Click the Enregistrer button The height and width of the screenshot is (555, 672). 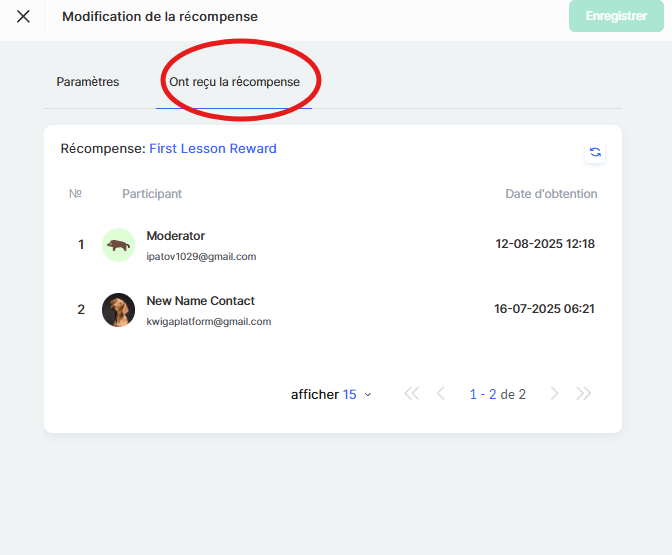[616, 16]
